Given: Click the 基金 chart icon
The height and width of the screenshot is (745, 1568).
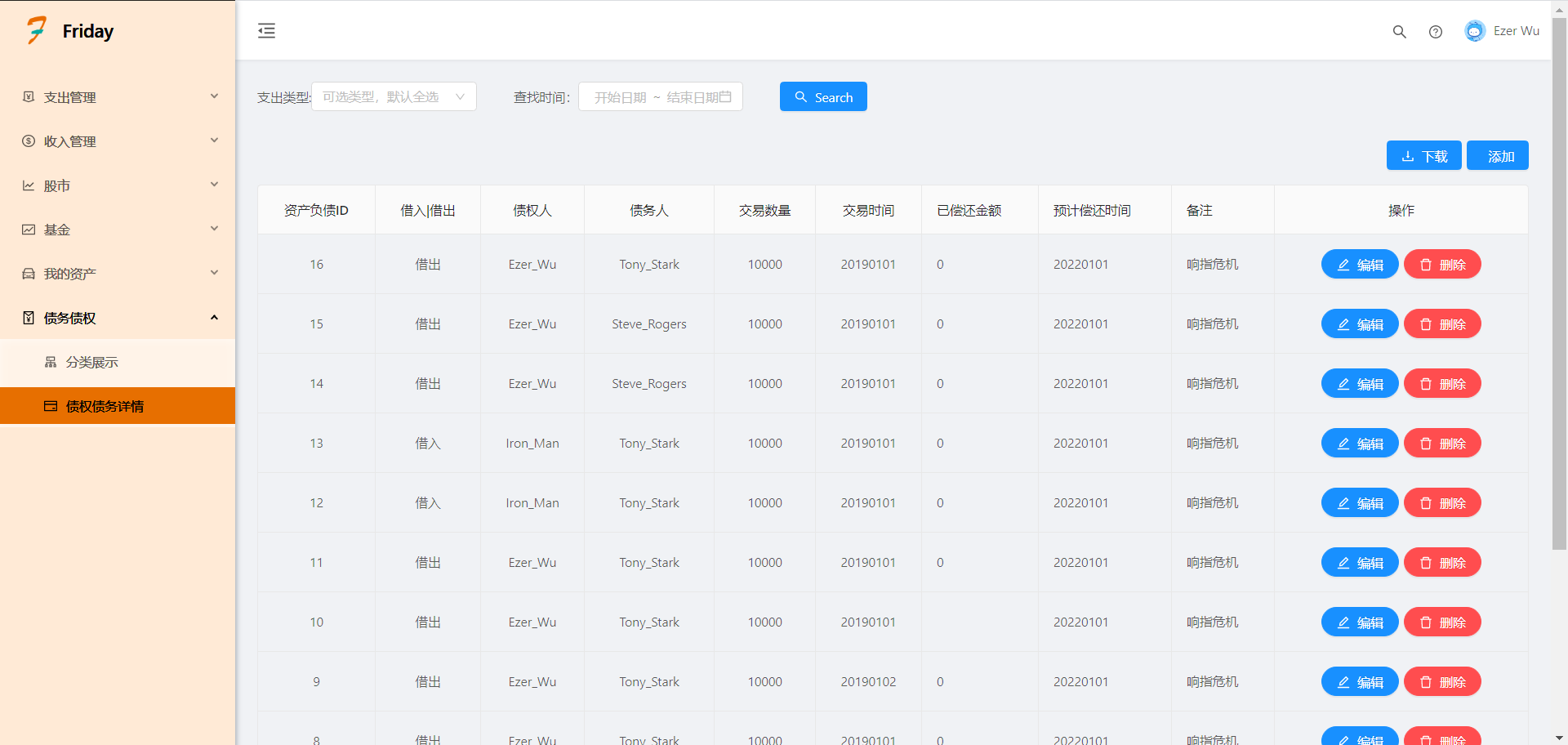Looking at the screenshot, I should [29, 230].
